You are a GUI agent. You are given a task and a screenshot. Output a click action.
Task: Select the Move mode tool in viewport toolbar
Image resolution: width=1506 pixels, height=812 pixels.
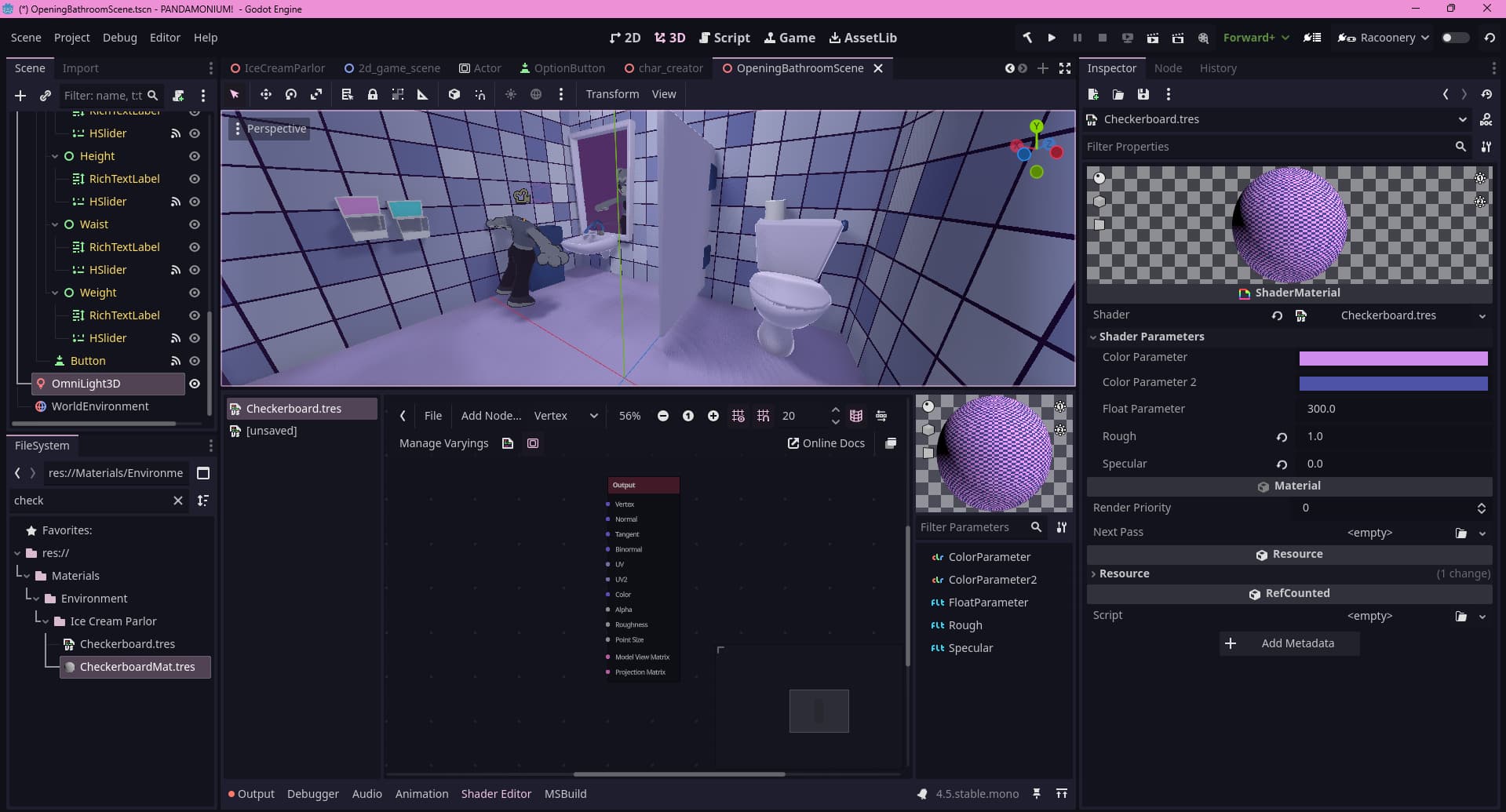[265, 94]
